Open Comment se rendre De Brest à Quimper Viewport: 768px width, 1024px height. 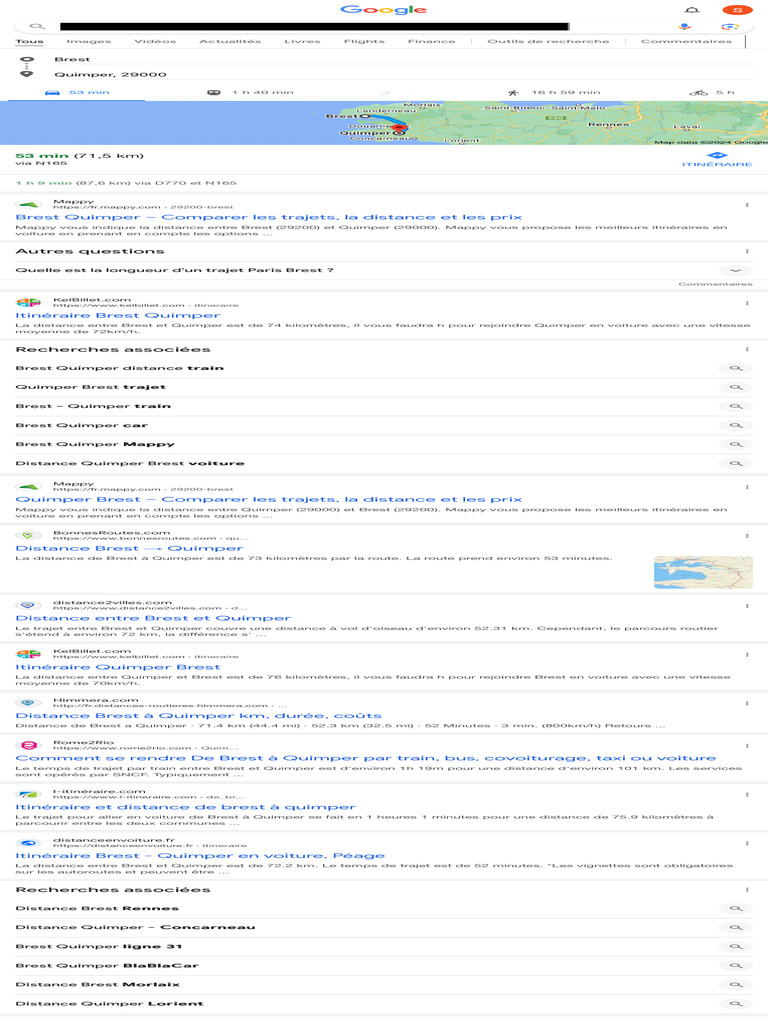366,758
